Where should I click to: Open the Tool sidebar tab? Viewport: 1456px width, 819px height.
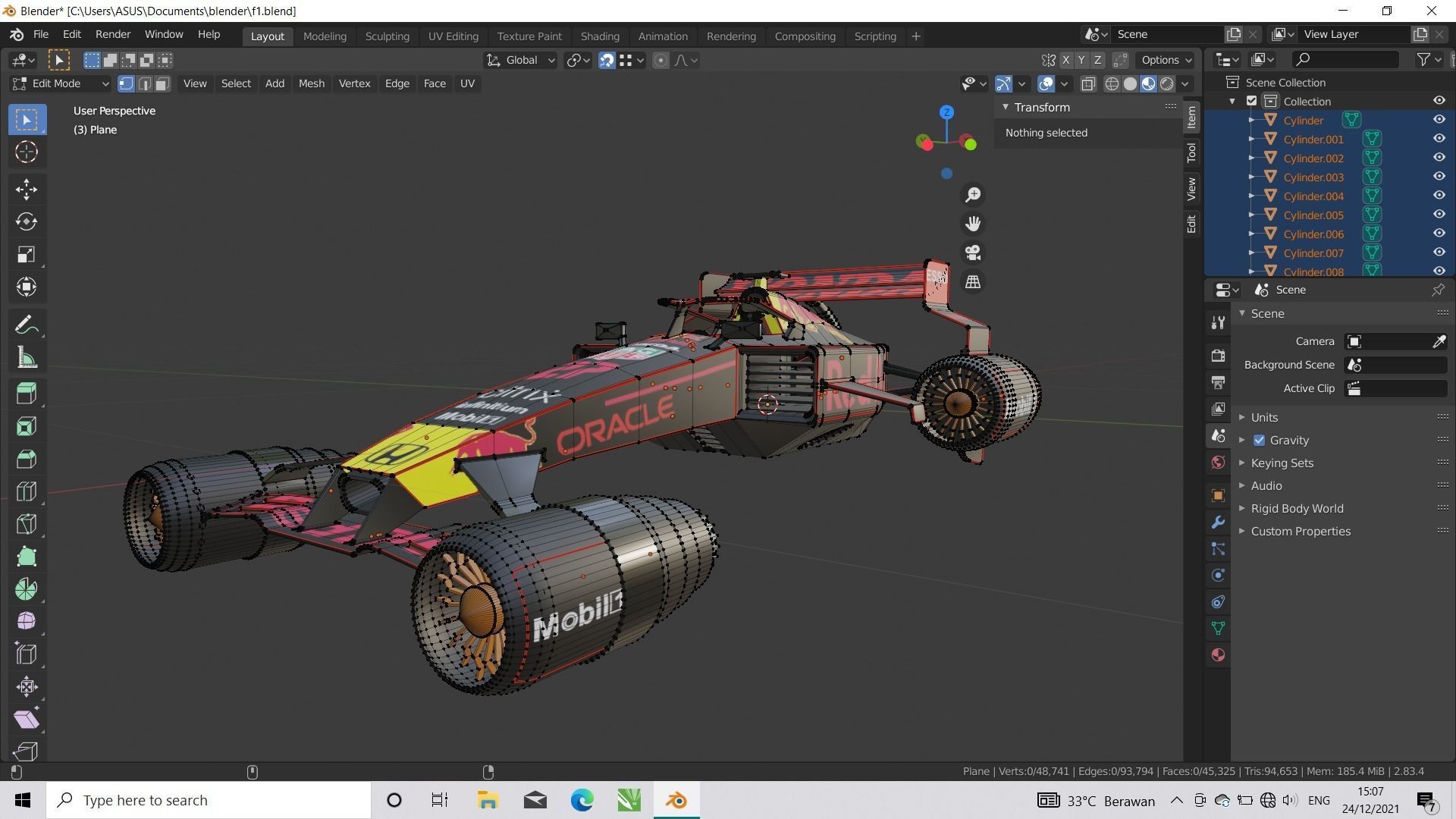coord(1191,152)
